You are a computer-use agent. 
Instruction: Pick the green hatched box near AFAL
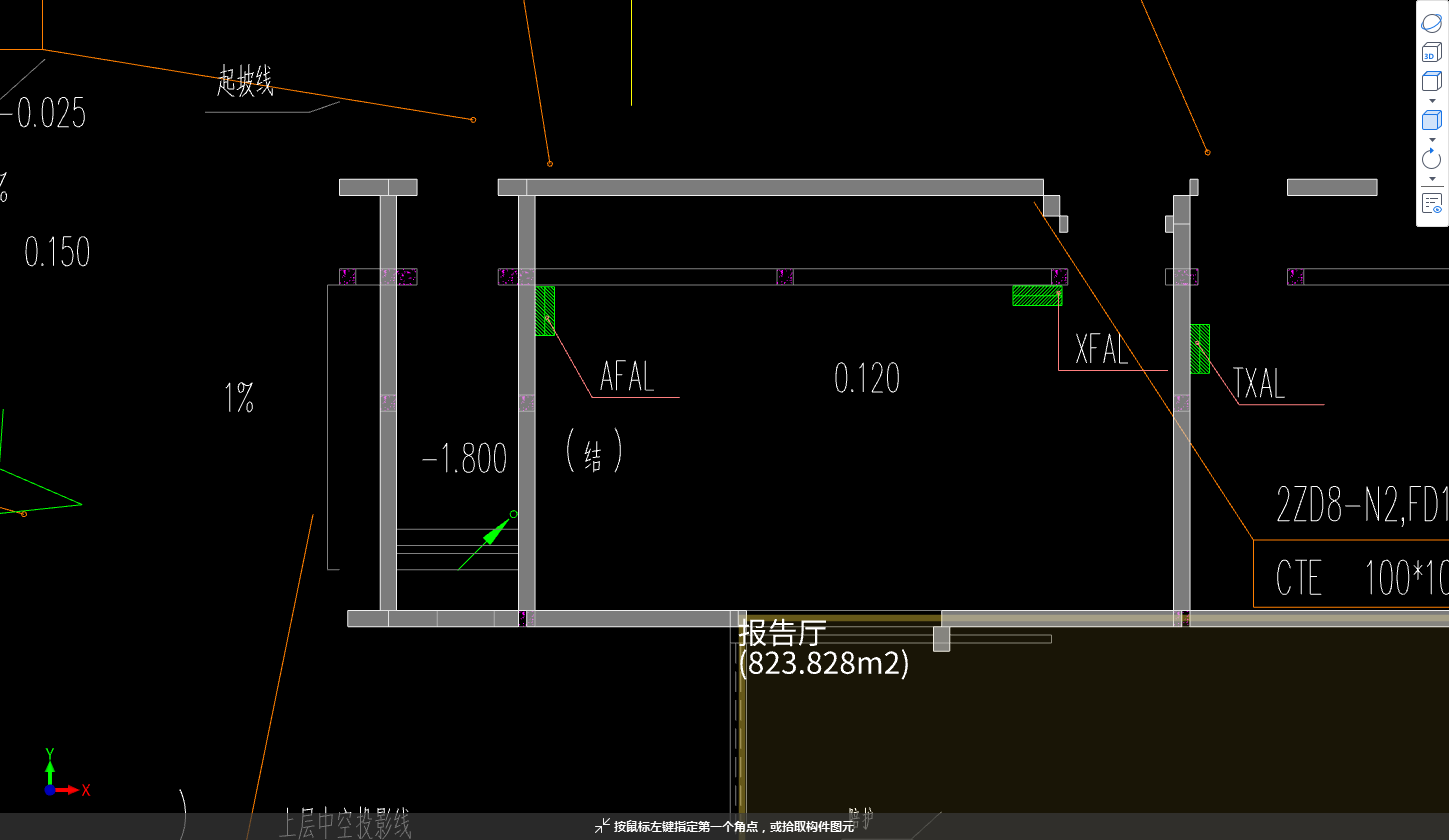[x=545, y=310]
